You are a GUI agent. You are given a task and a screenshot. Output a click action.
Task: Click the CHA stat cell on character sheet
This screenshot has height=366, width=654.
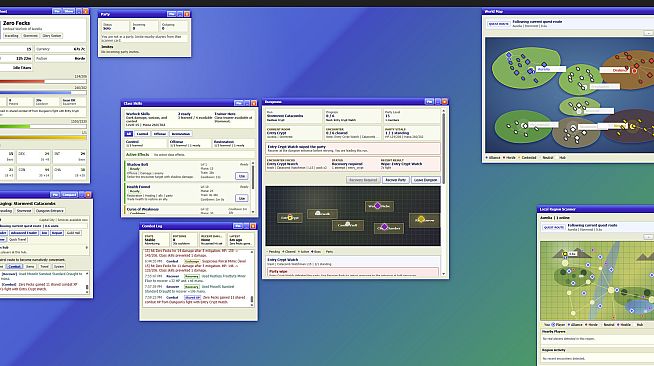point(70,173)
